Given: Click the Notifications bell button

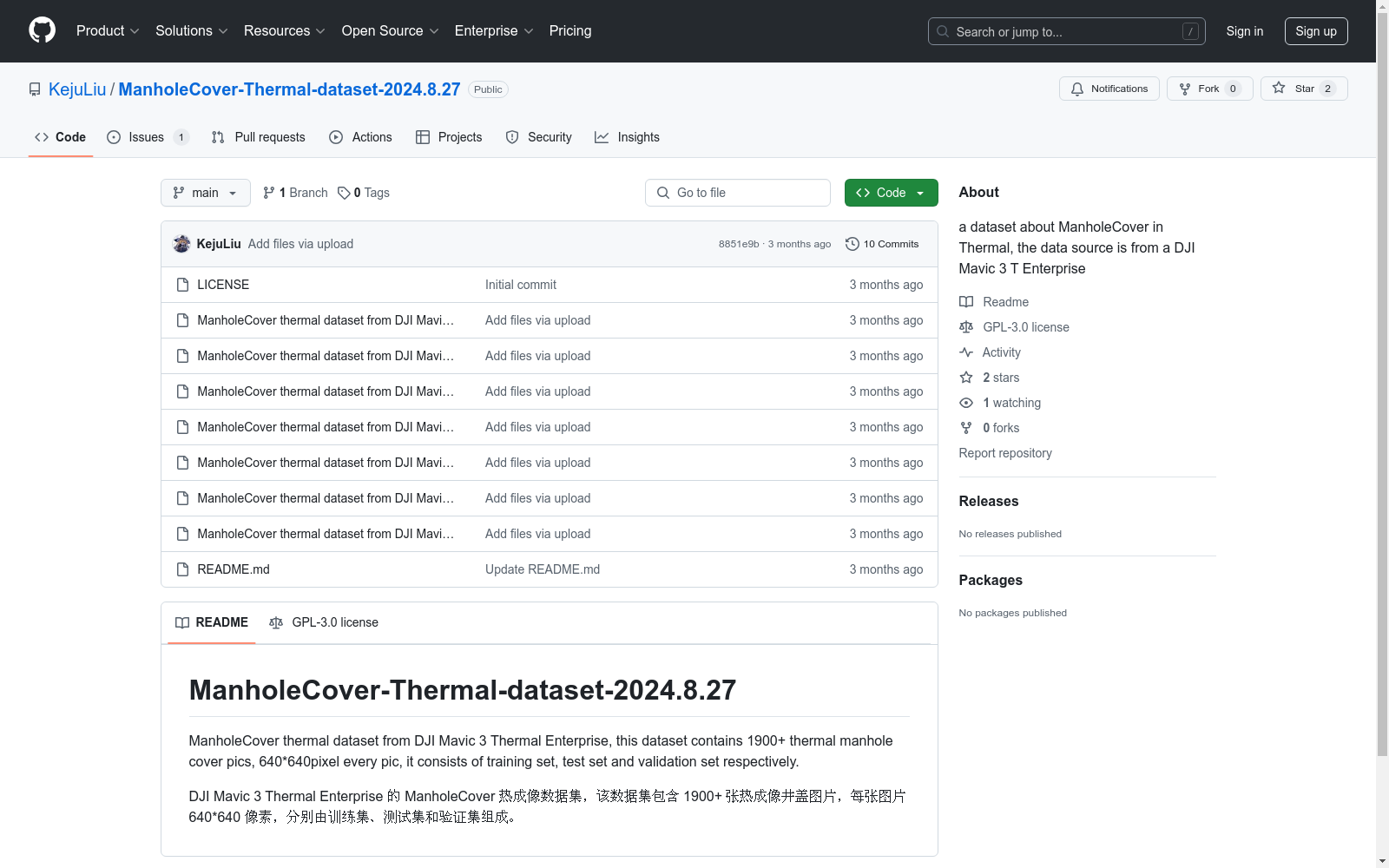Looking at the screenshot, I should click(1109, 89).
